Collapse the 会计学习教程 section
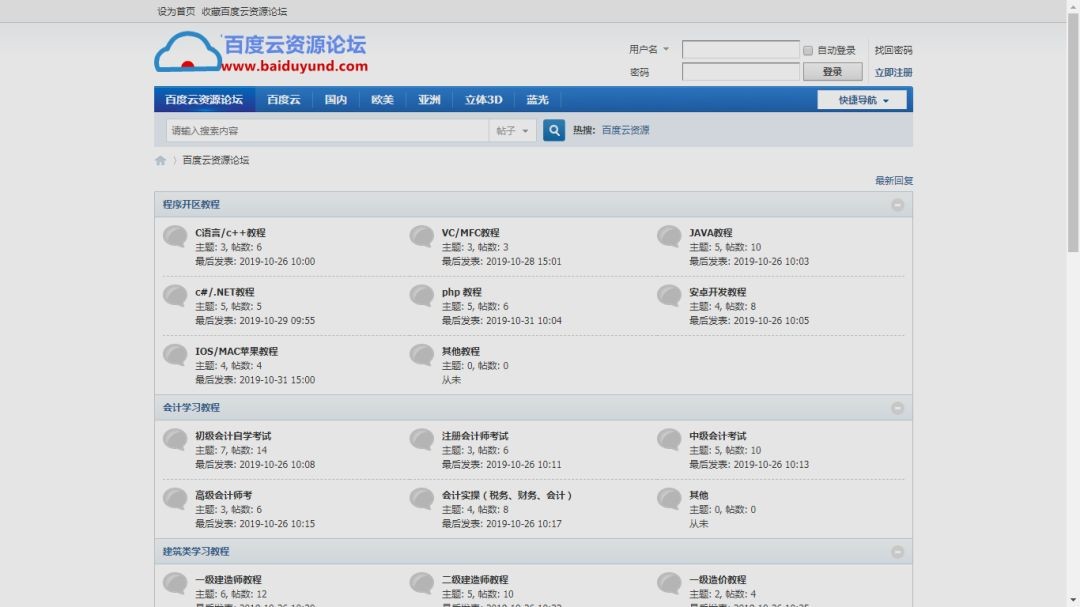The image size is (1080, 607). [x=897, y=408]
